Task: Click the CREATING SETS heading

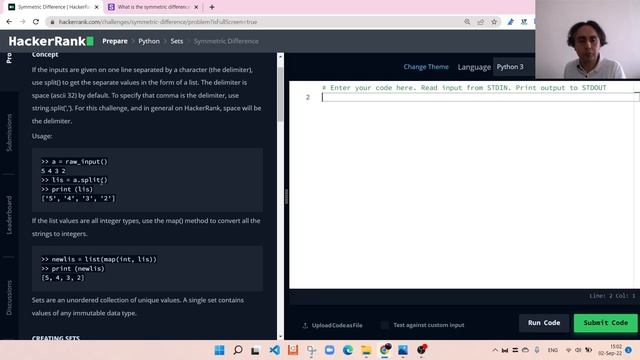Action: click(56, 338)
